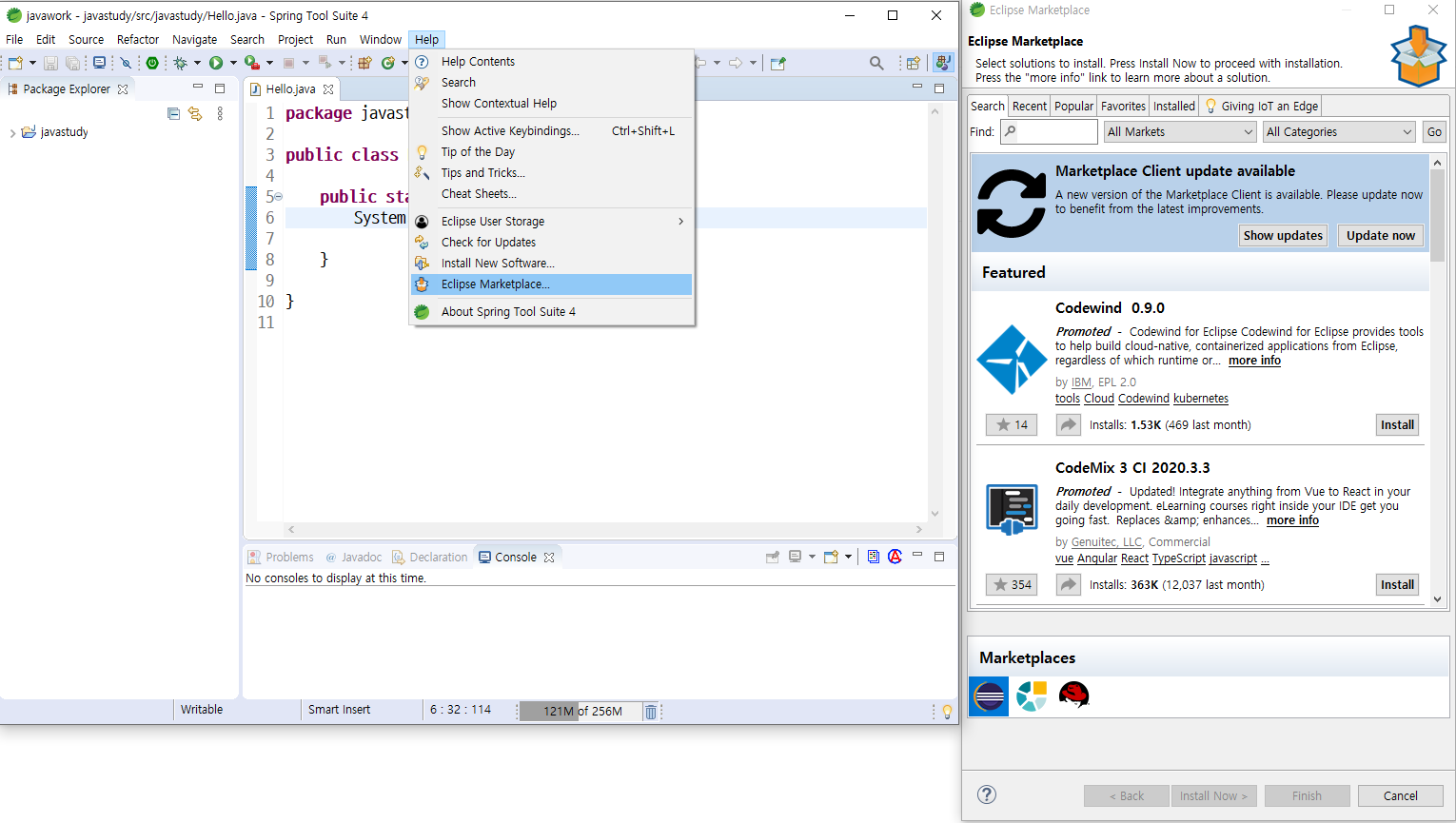The image size is (1456, 823).
Task: Open the Window menu
Action: coord(381,40)
